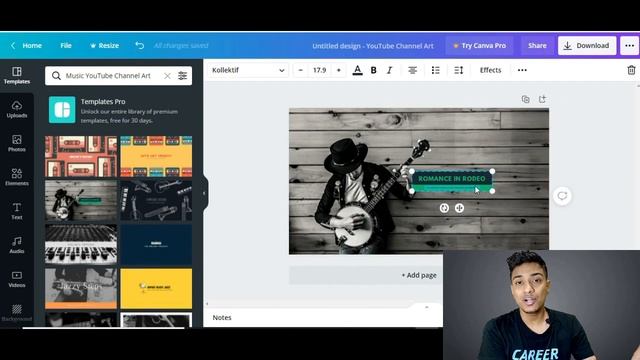This screenshot has width=640, height=360.
Task: Click the rotate handle below the text box
Action: (x=444, y=208)
